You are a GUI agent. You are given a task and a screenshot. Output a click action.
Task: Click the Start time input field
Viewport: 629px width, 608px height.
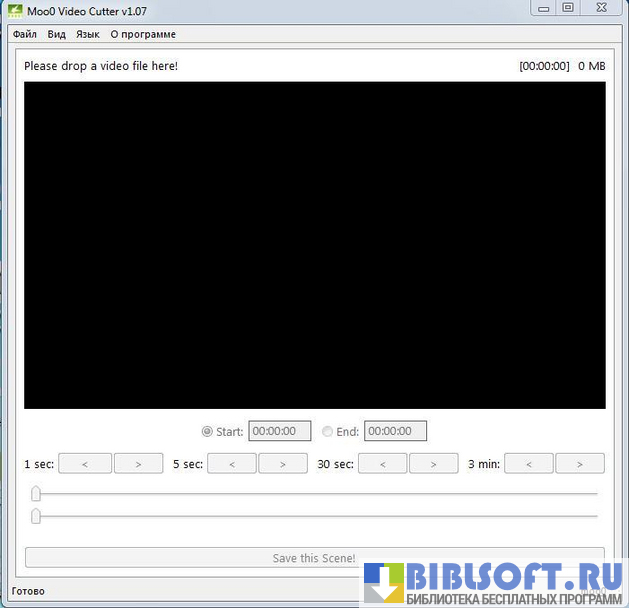pyautogui.click(x=280, y=432)
